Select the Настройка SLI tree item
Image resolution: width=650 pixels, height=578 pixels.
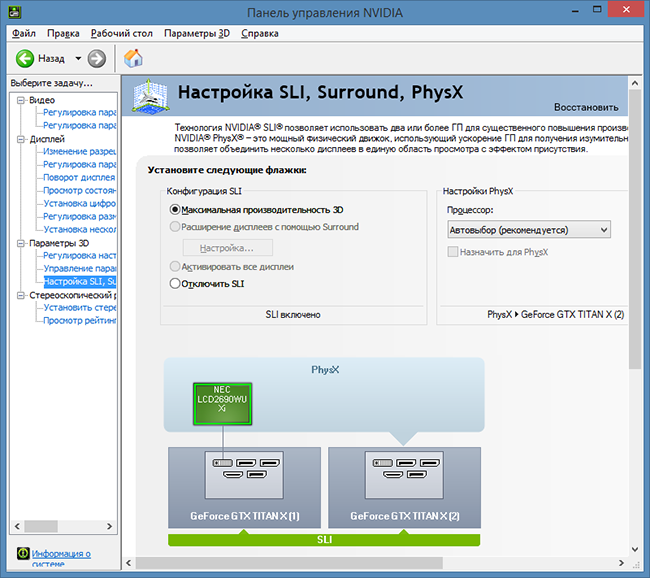pos(80,281)
